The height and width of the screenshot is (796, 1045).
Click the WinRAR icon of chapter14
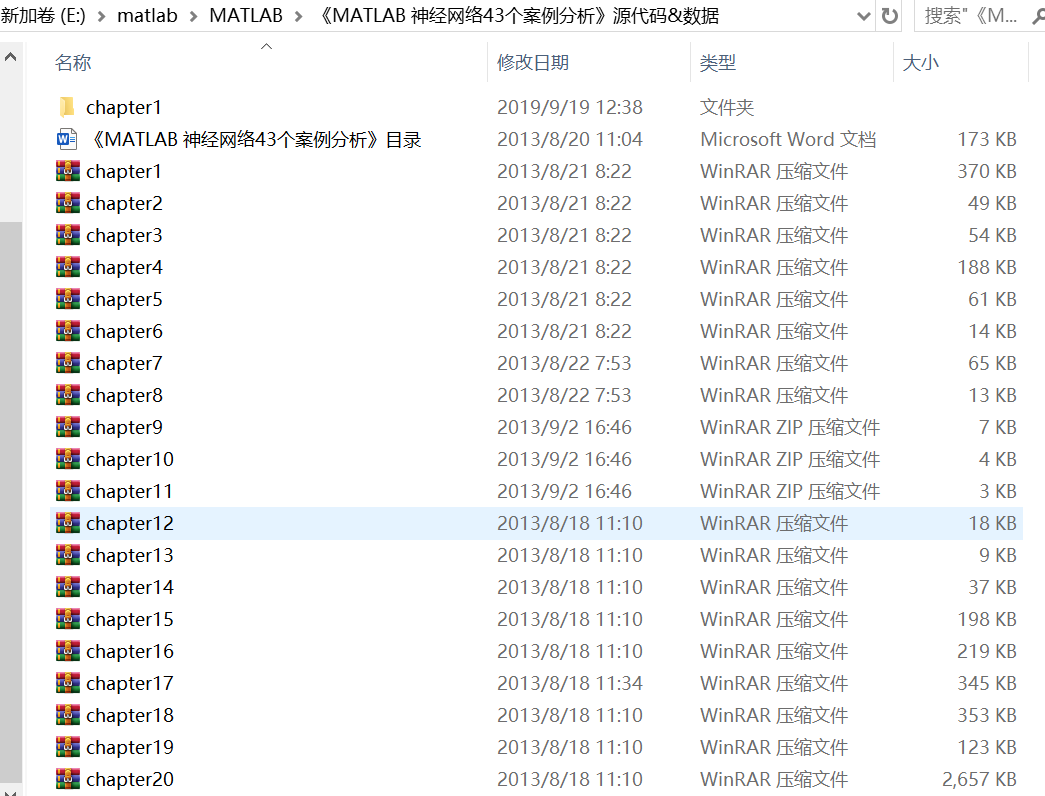tap(68, 587)
